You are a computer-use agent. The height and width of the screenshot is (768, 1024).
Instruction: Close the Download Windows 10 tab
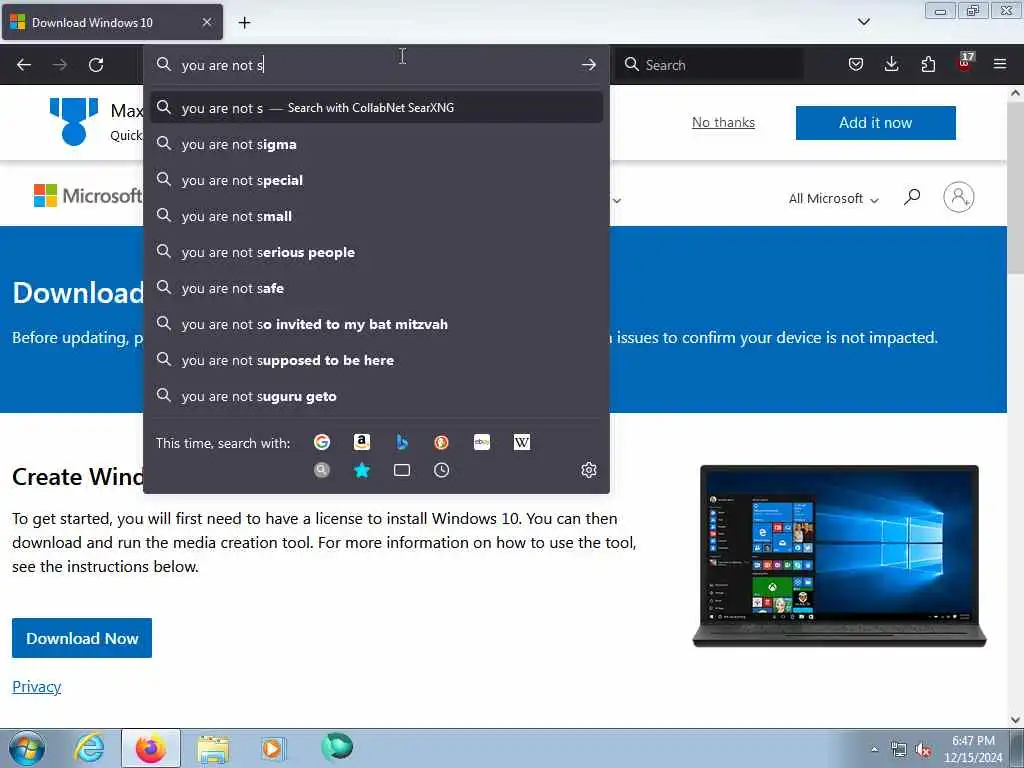pyautogui.click(x=207, y=22)
